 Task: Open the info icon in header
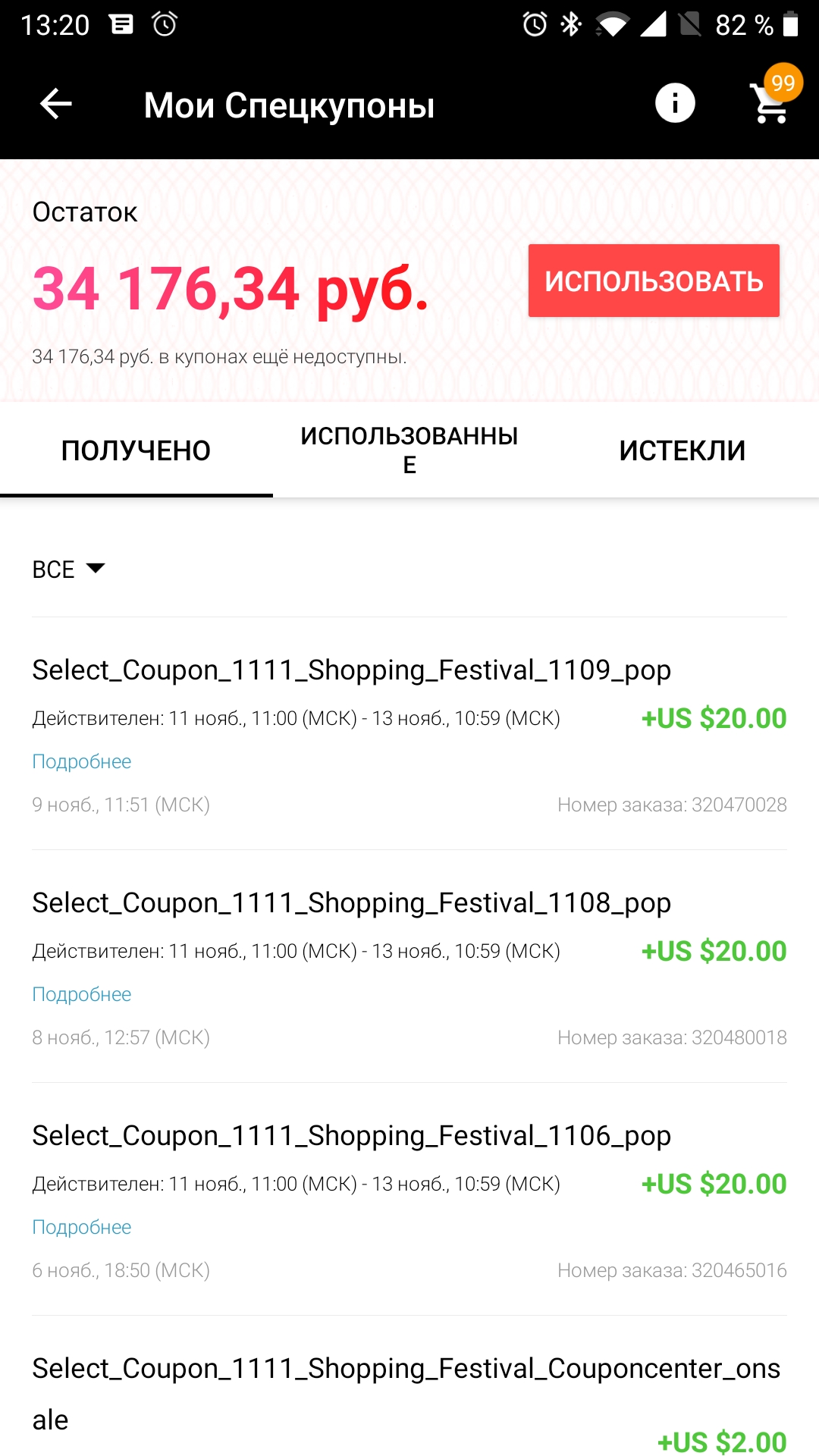(675, 103)
